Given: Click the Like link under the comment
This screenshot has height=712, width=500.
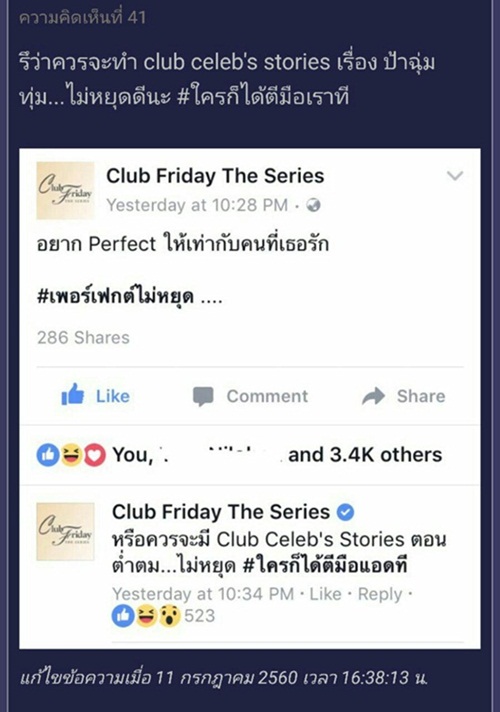Looking at the screenshot, I should pyautogui.click(x=325, y=594).
